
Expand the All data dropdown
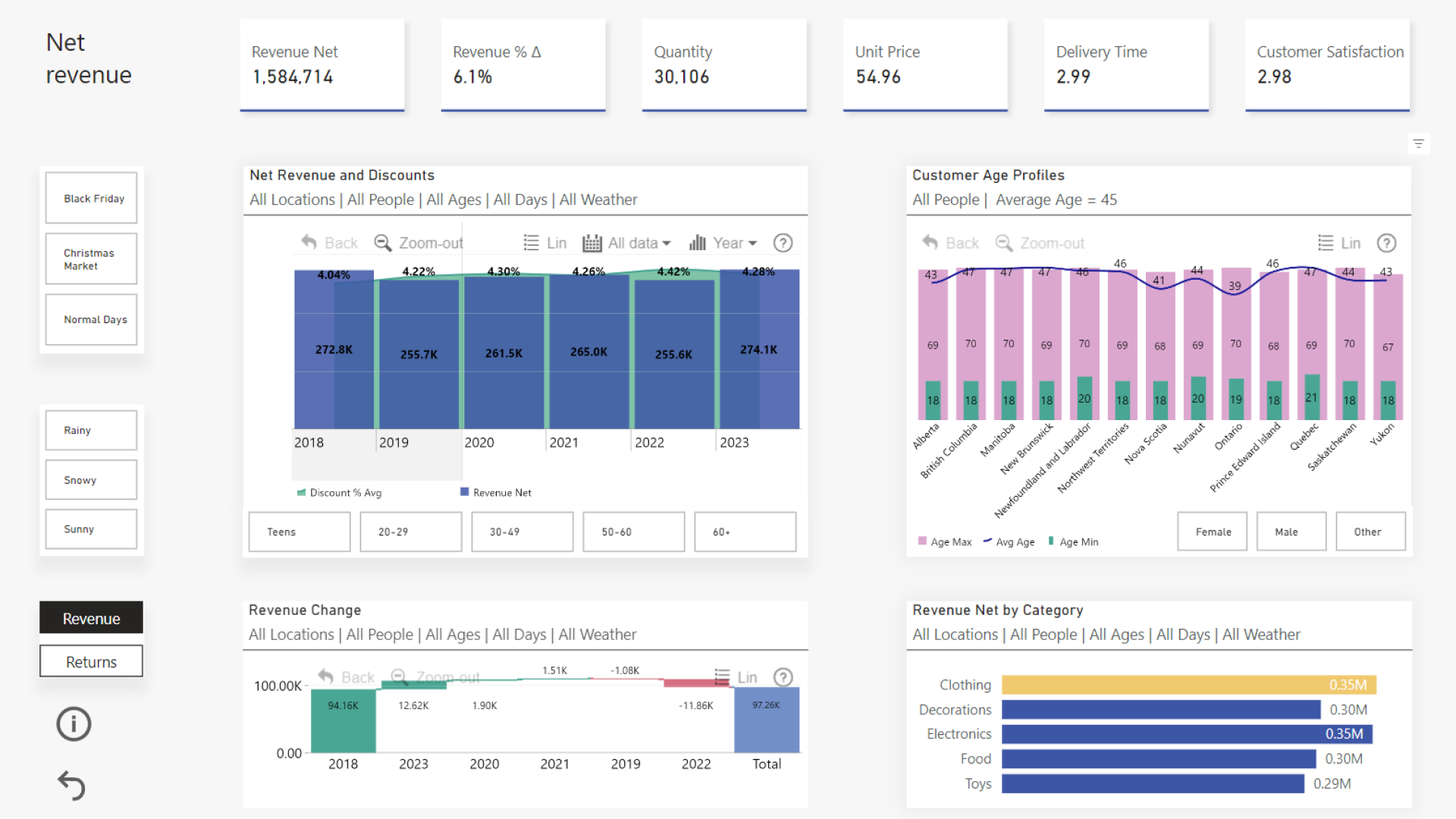click(x=639, y=243)
